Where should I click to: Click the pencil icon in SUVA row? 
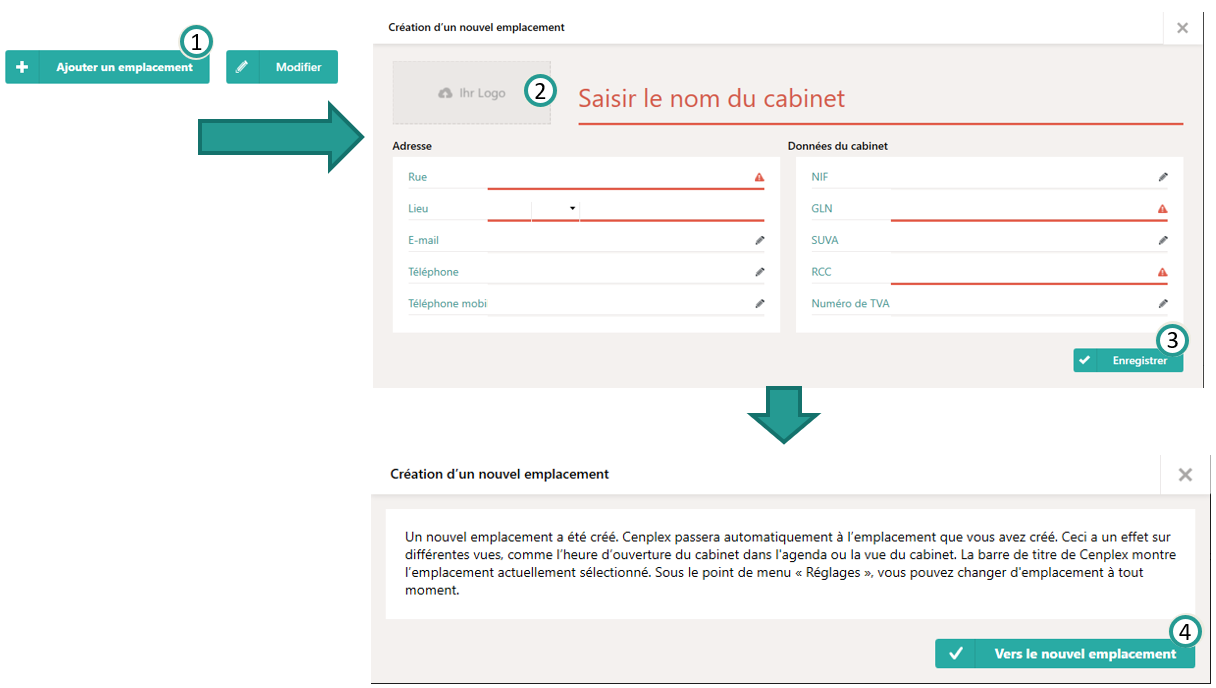coord(1163,240)
